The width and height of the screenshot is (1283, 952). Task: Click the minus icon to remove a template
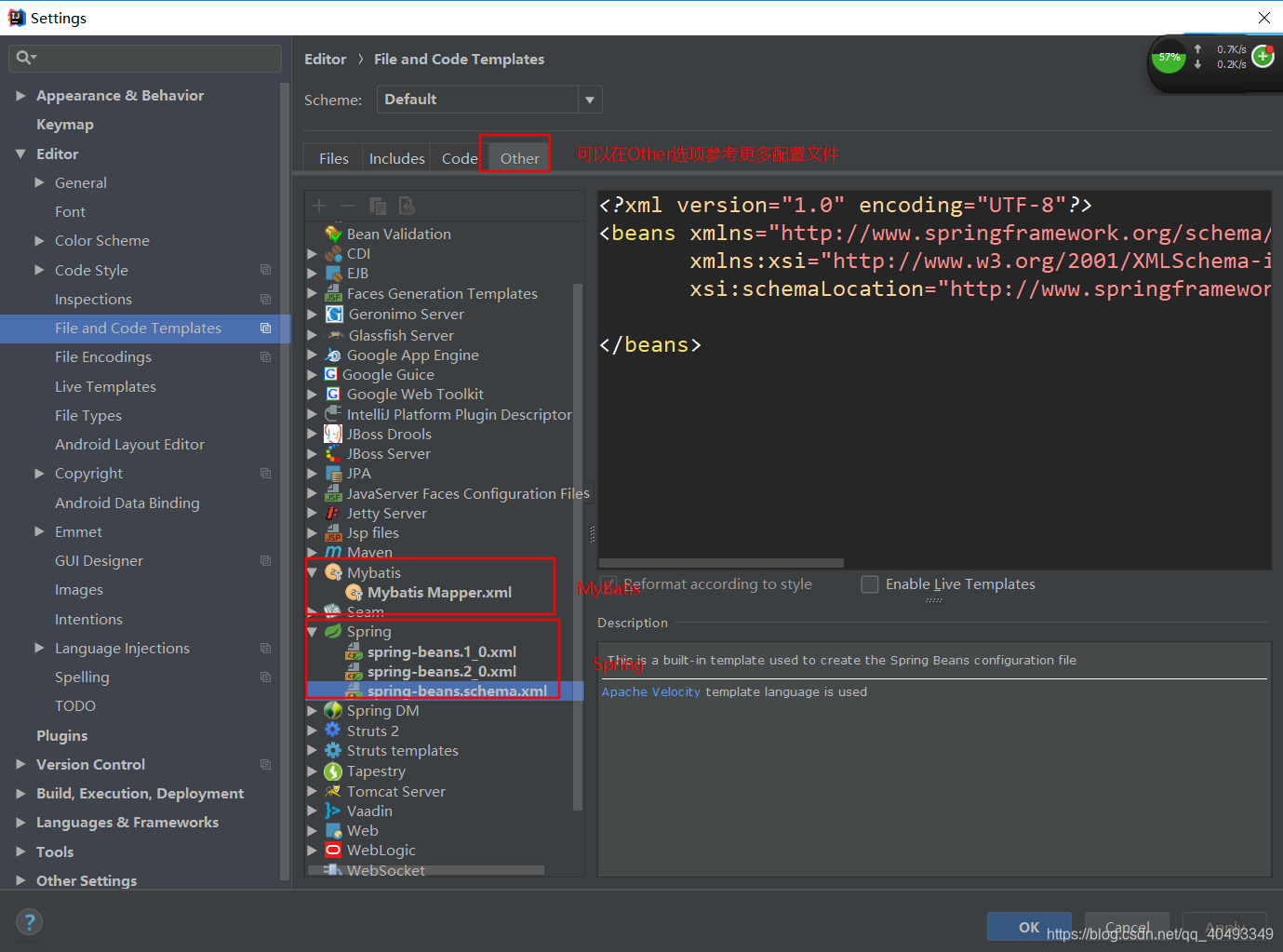[348, 206]
